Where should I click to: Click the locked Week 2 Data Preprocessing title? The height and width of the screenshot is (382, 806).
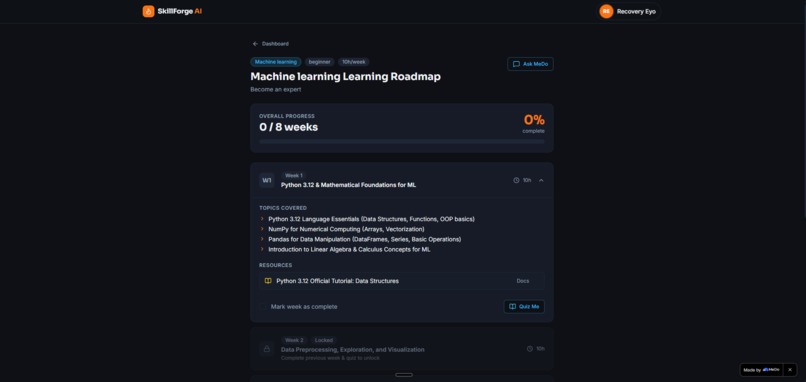click(353, 350)
